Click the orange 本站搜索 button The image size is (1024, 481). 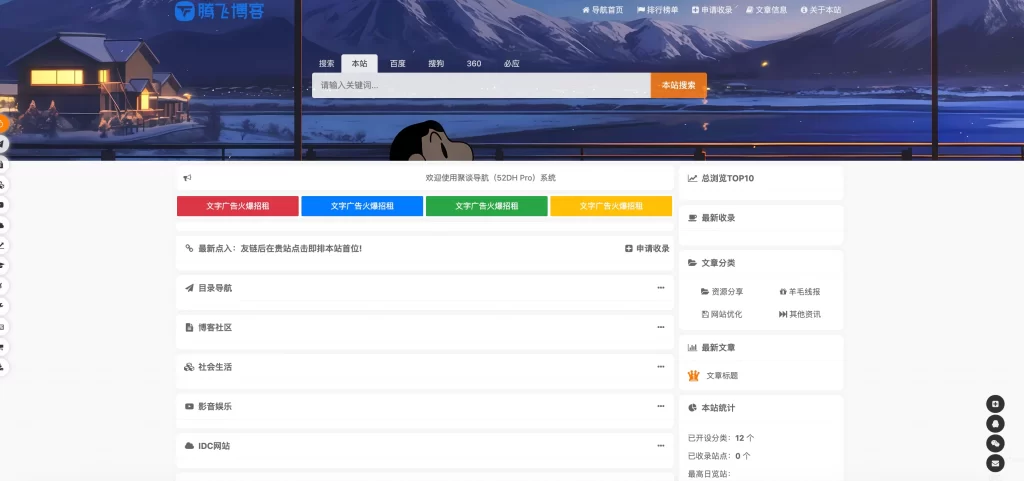pyautogui.click(x=679, y=85)
